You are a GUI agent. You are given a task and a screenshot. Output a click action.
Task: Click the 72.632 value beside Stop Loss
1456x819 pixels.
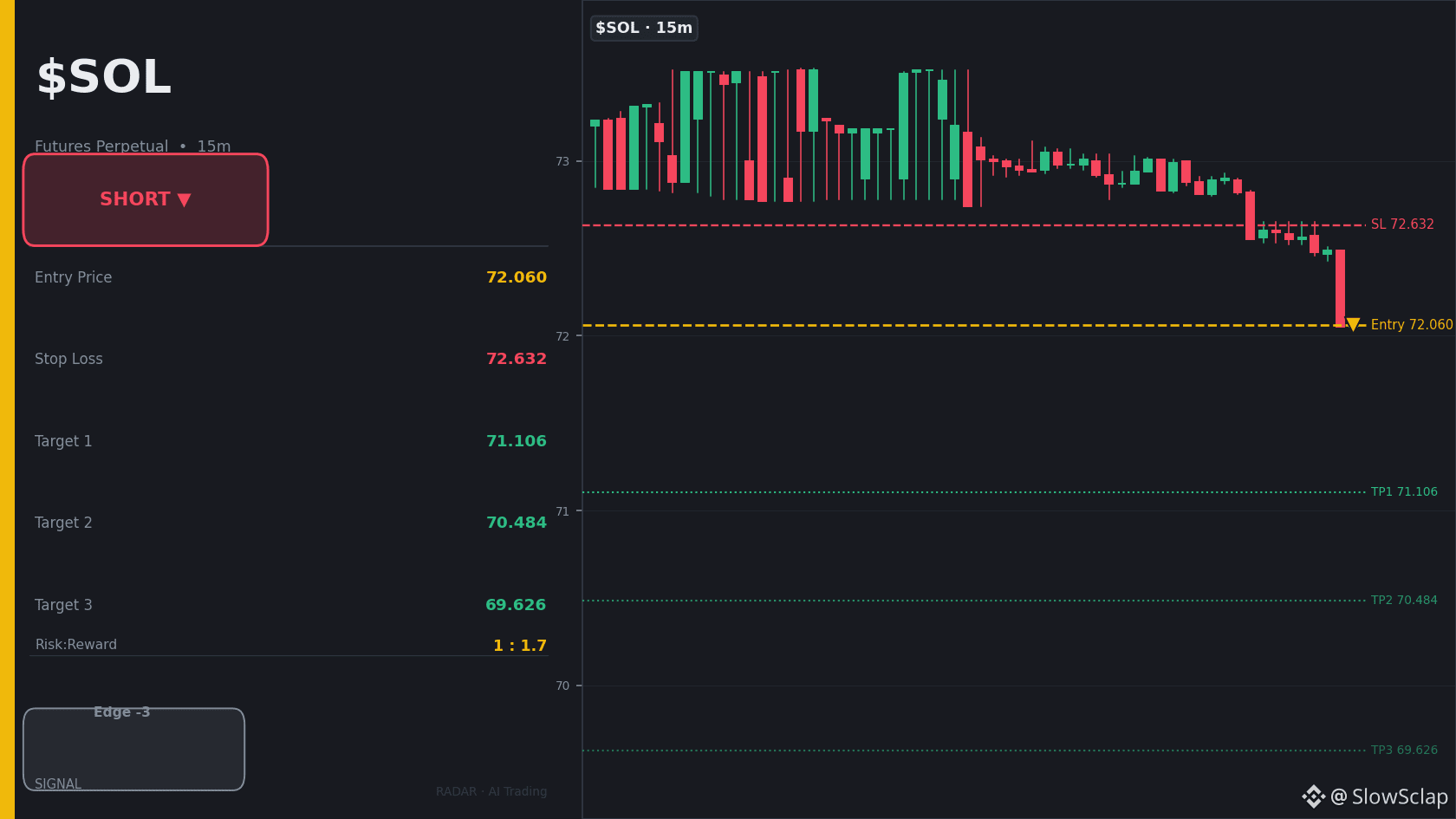(517, 359)
